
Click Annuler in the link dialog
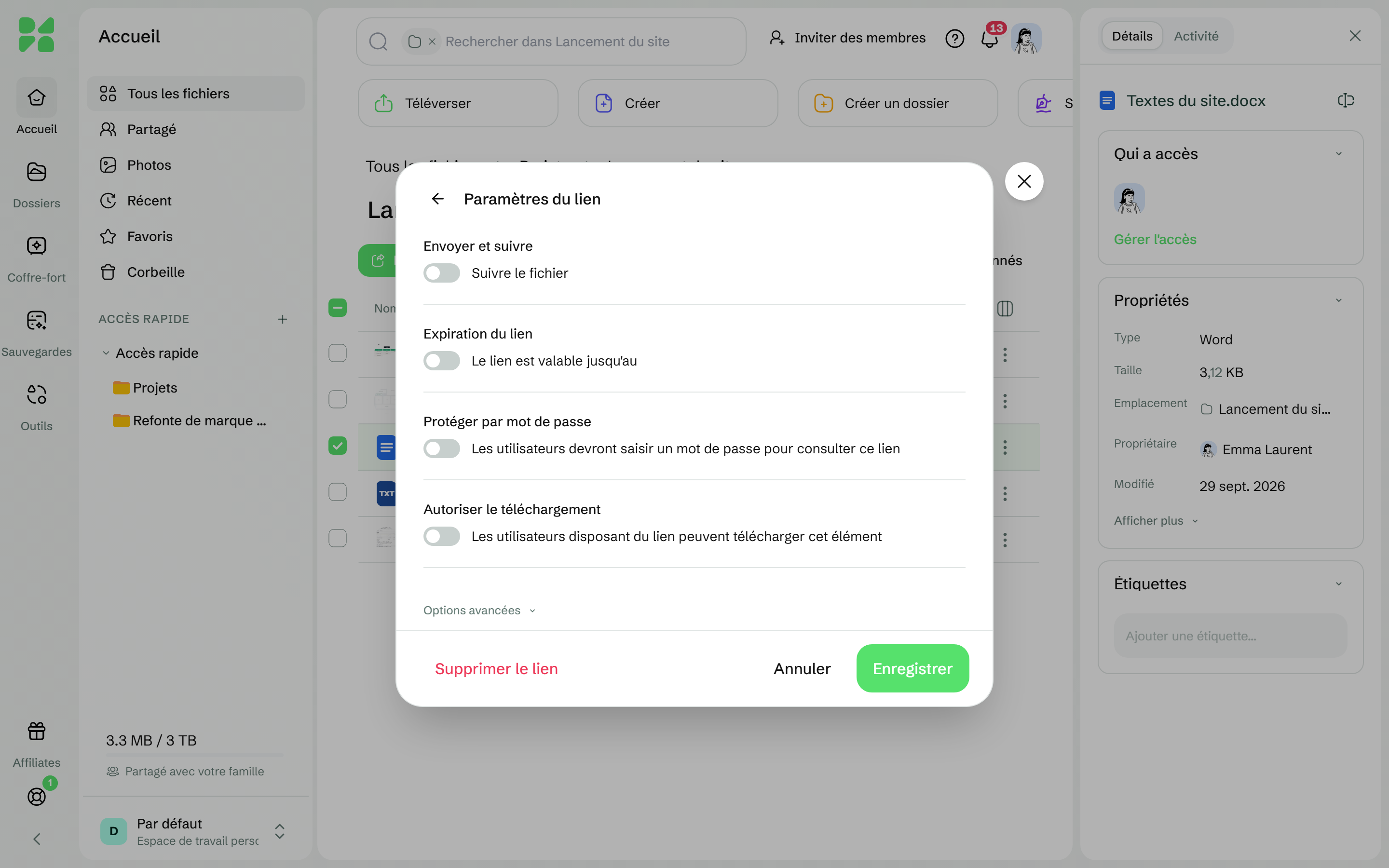[x=802, y=668]
